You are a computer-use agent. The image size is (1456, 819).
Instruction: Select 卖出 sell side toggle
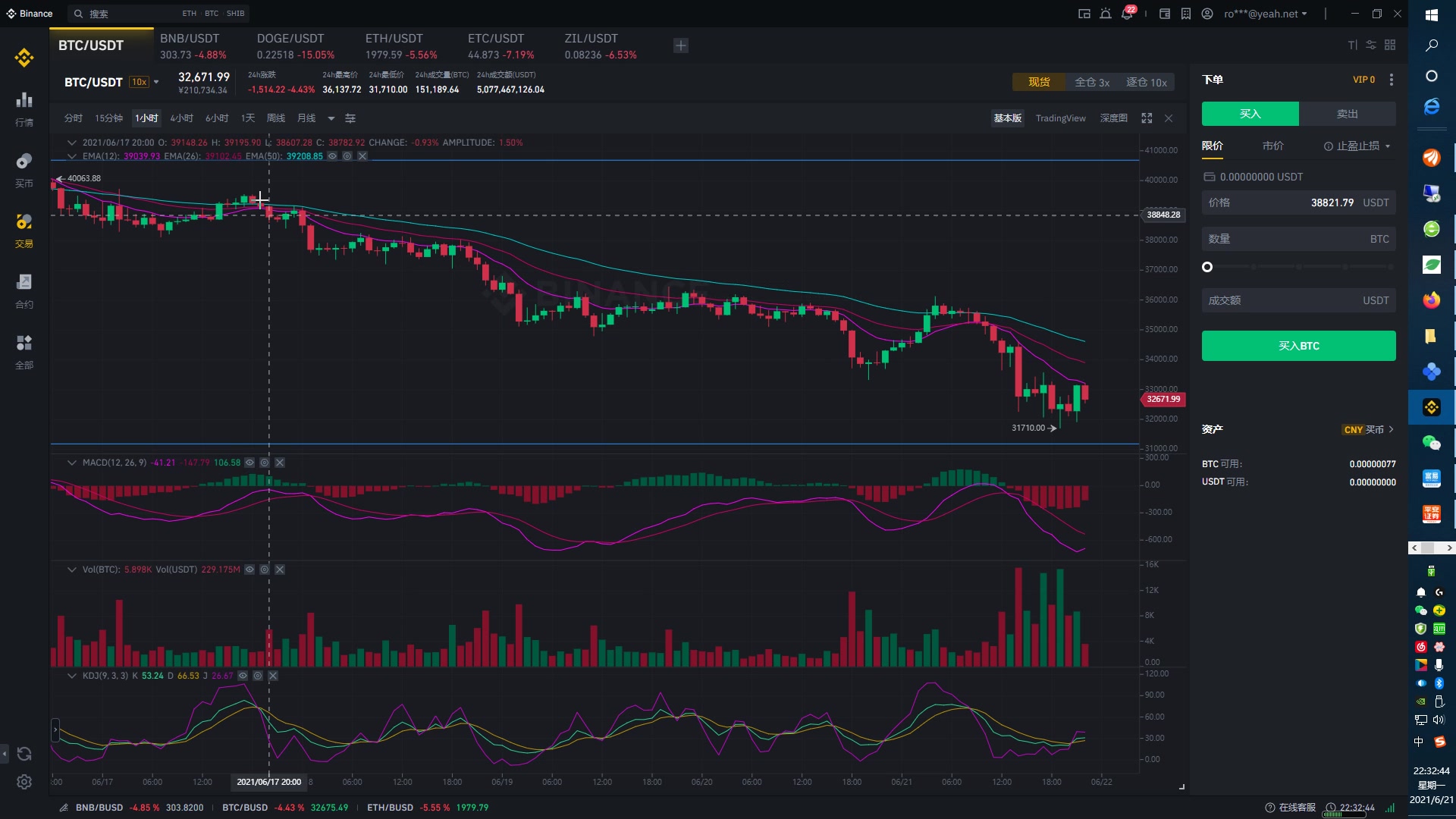pos(1348,114)
